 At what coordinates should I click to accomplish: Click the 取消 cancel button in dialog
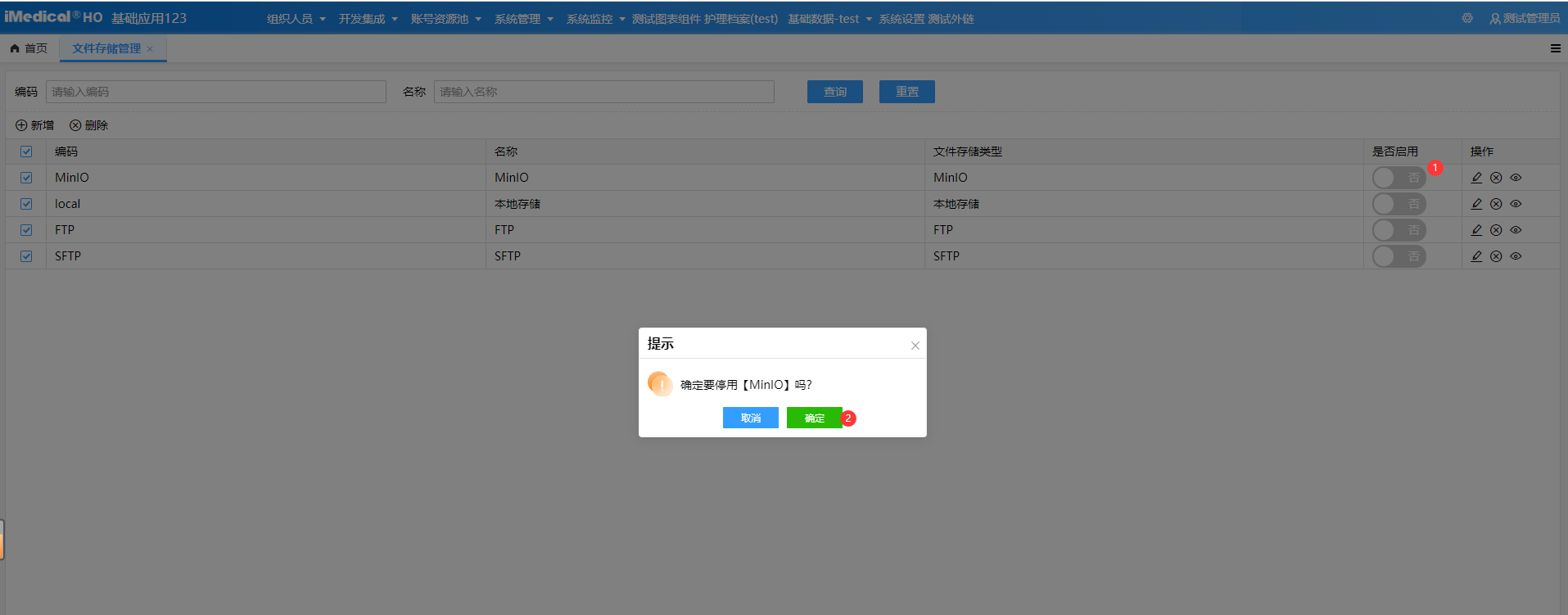[750, 418]
